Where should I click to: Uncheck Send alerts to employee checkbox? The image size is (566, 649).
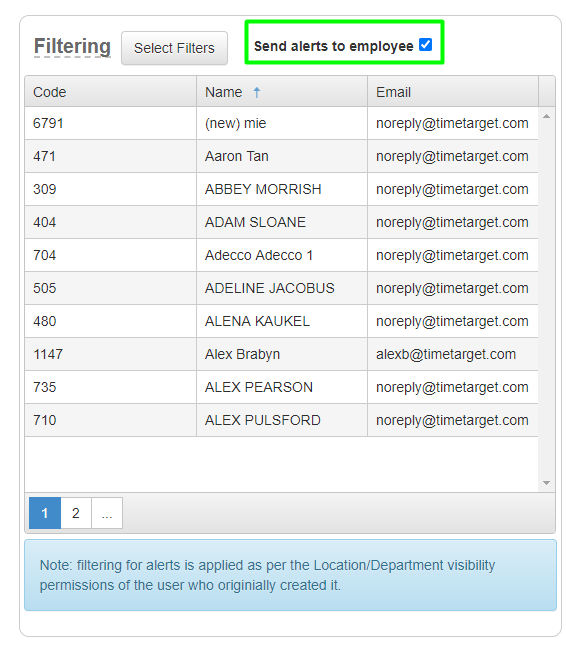pyautogui.click(x=425, y=45)
